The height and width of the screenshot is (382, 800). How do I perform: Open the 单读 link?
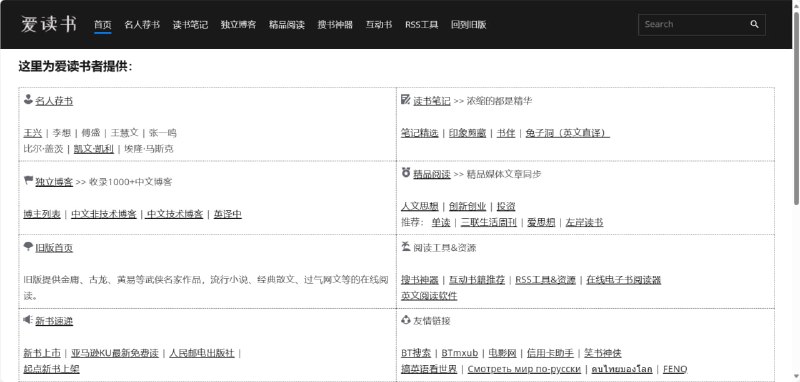(441, 222)
